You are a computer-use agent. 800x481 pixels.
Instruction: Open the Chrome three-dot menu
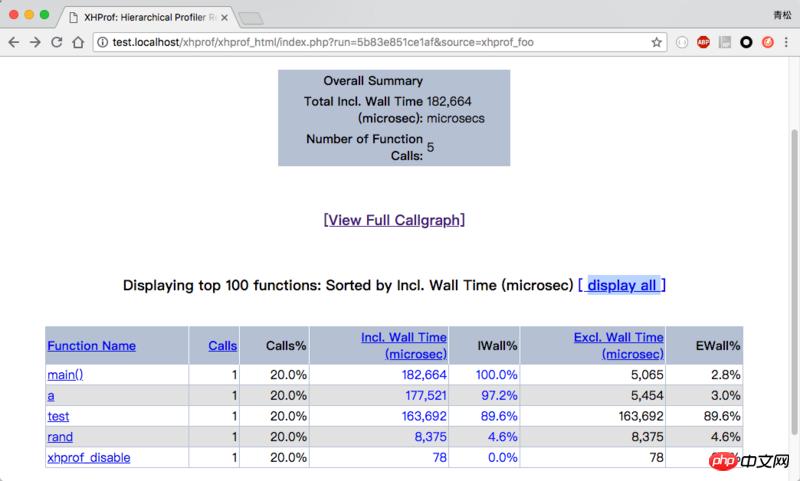[x=787, y=42]
